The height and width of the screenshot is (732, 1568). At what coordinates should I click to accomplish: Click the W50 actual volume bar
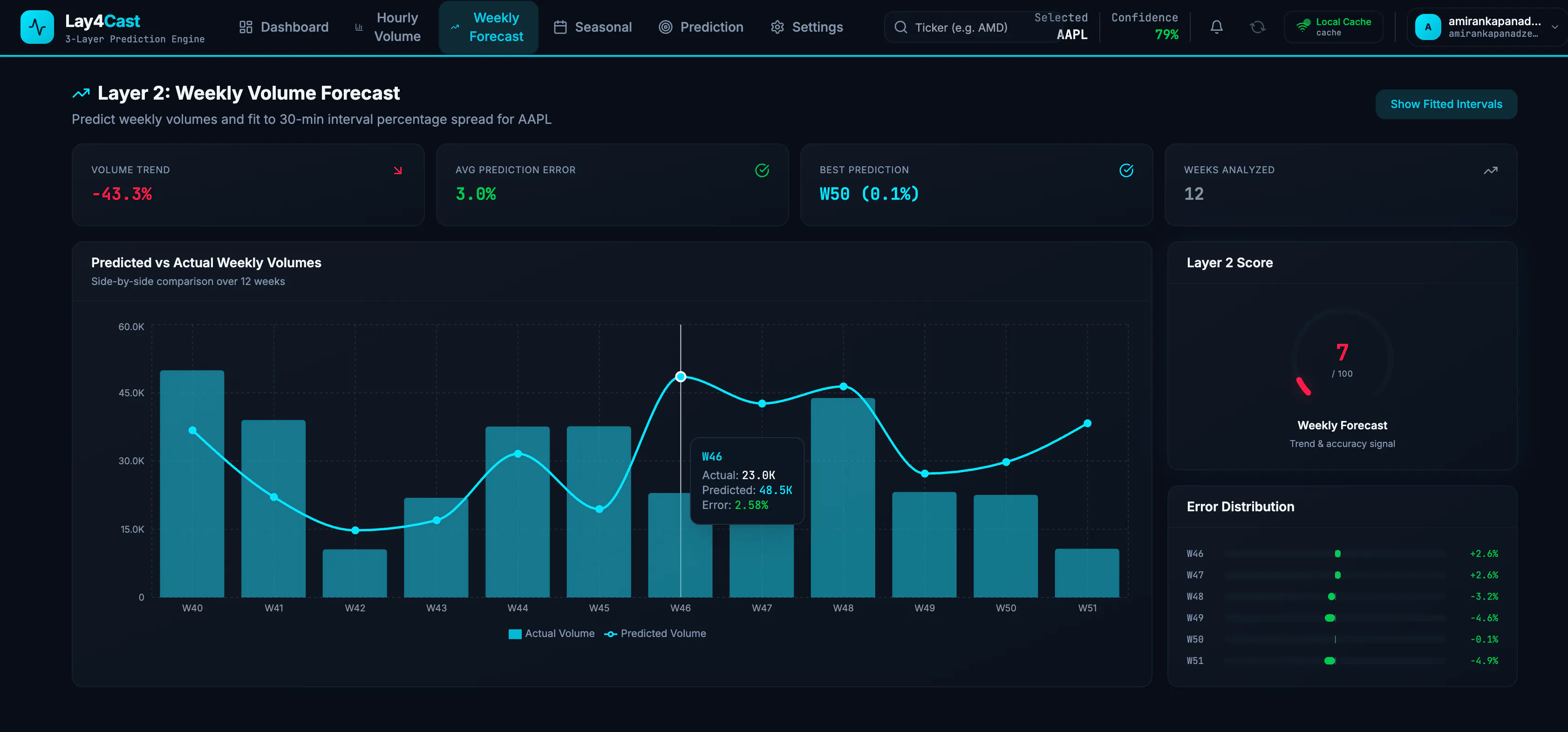click(1006, 546)
